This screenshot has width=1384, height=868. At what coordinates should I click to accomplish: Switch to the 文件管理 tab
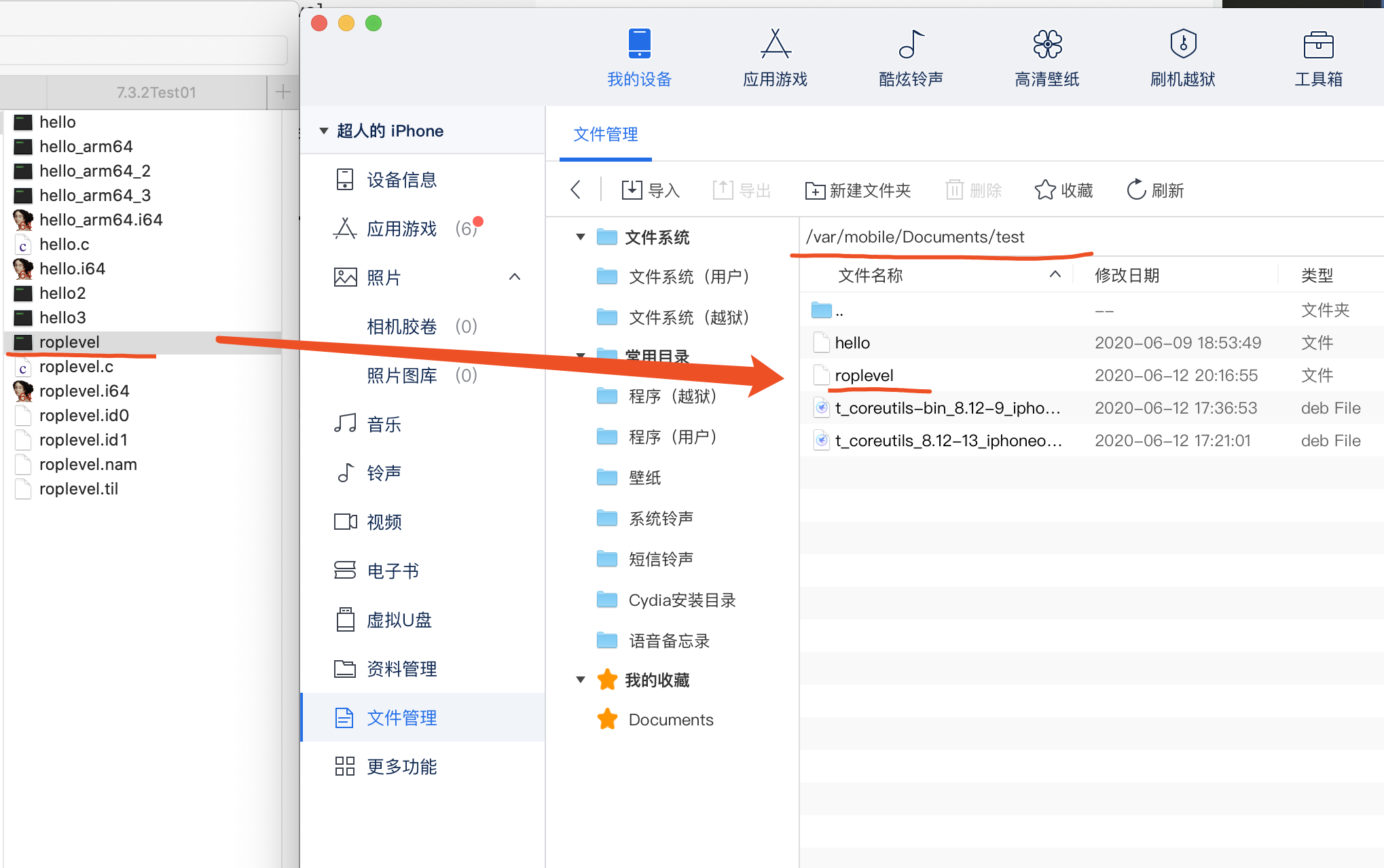pyautogui.click(x=605, y=134)
